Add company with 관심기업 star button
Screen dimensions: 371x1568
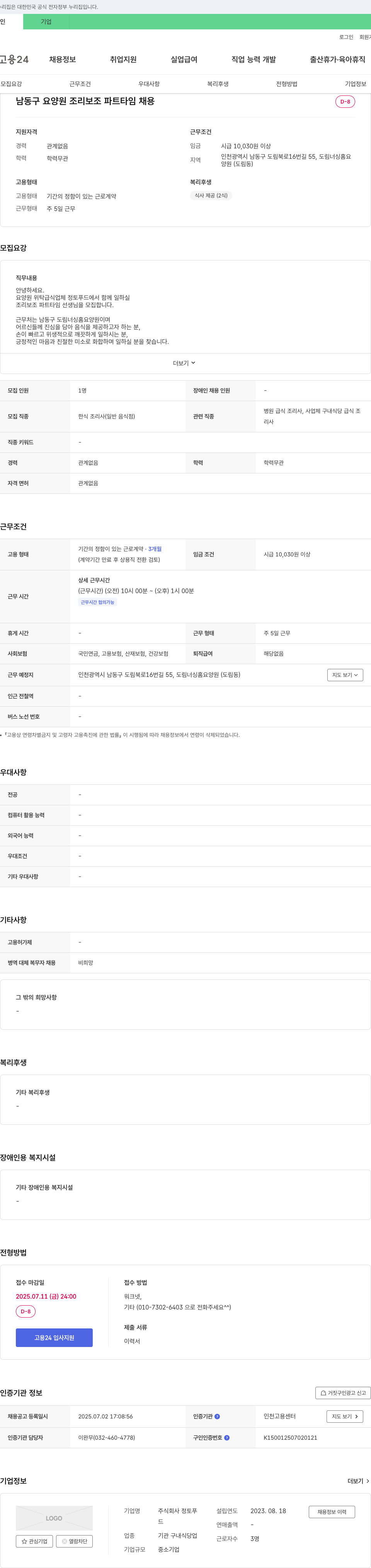coord(34,1541)
